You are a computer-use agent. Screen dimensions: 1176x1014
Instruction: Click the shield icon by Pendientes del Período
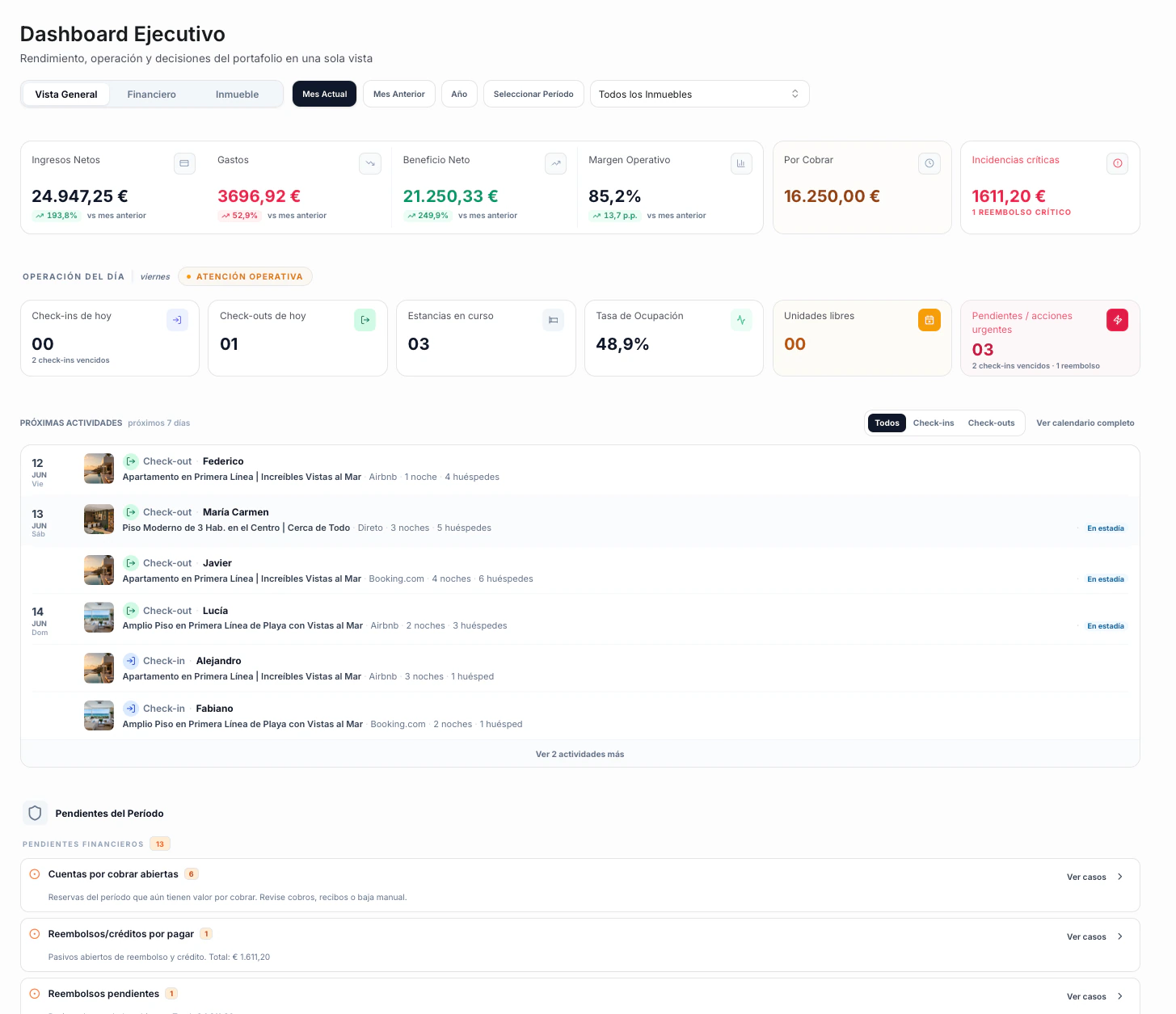(35, 813)
